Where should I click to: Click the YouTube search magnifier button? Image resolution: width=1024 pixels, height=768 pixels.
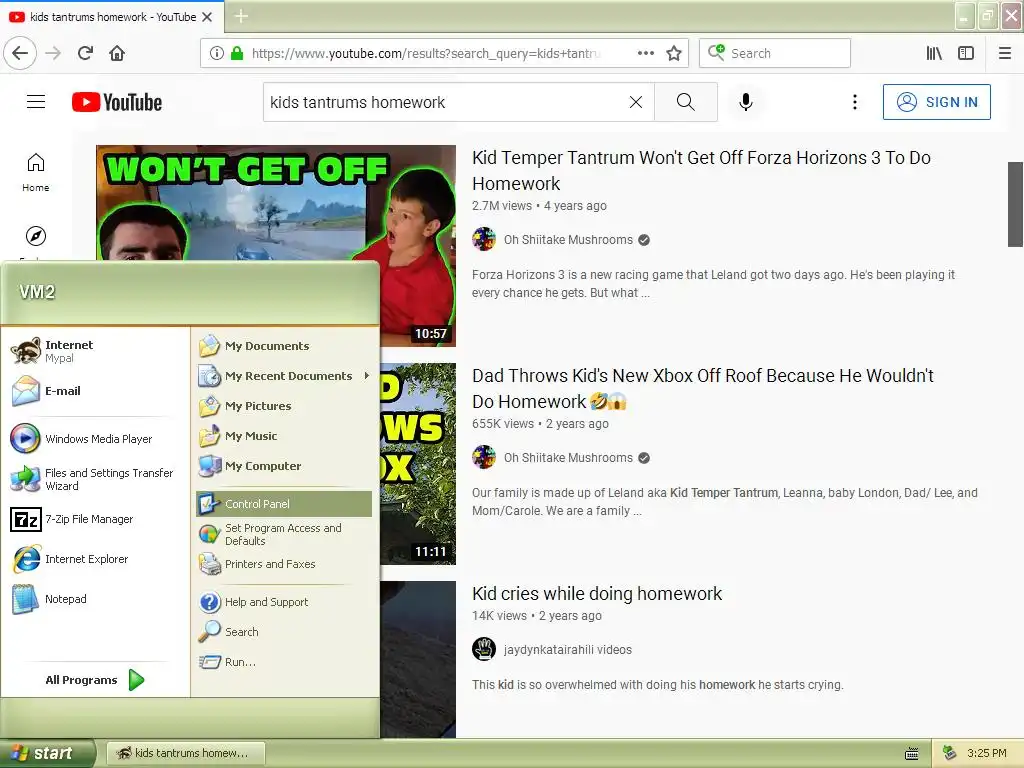coord(686,102)
